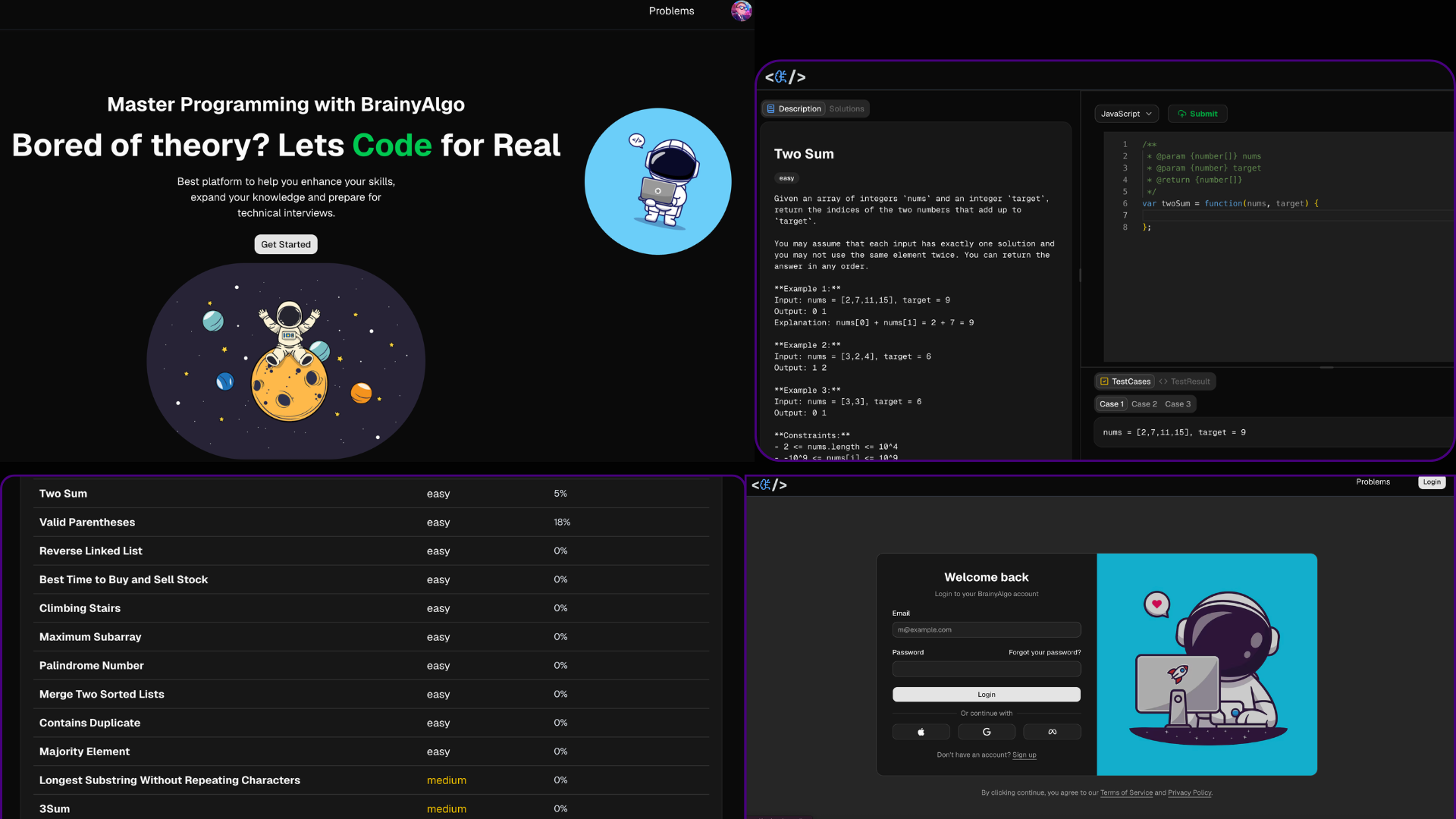Open the Valid Parentheses problem
Screen dimensions: 1456x819
point(87,522)
